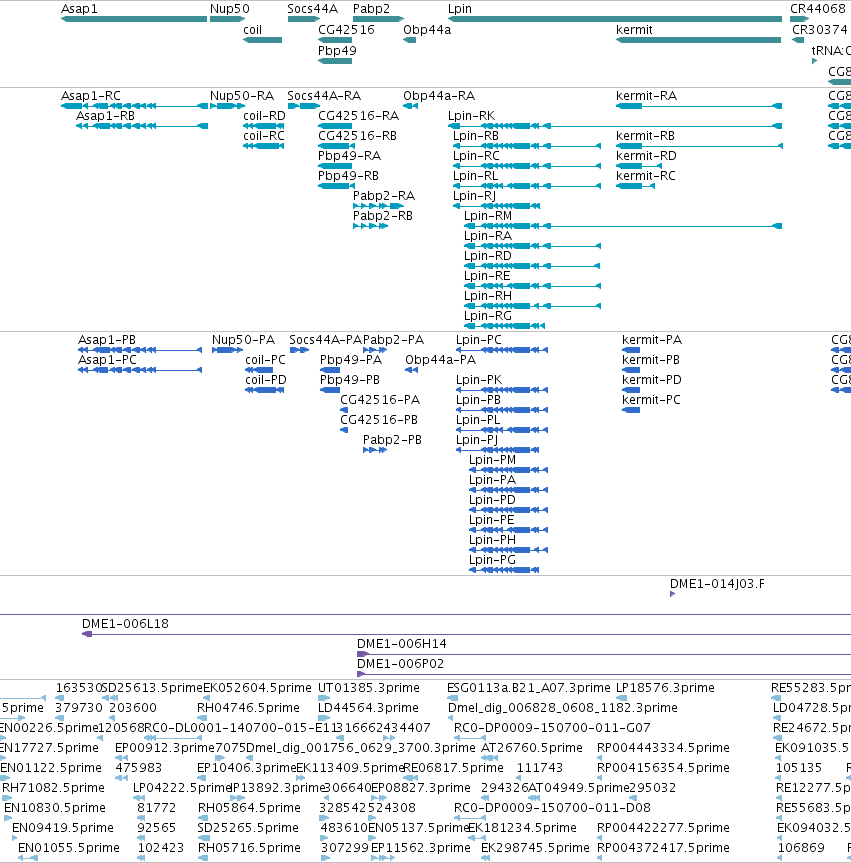The image size is (851, 863).
Task: Click protein Pbp49-PA label
Action: tap(351, 360)
